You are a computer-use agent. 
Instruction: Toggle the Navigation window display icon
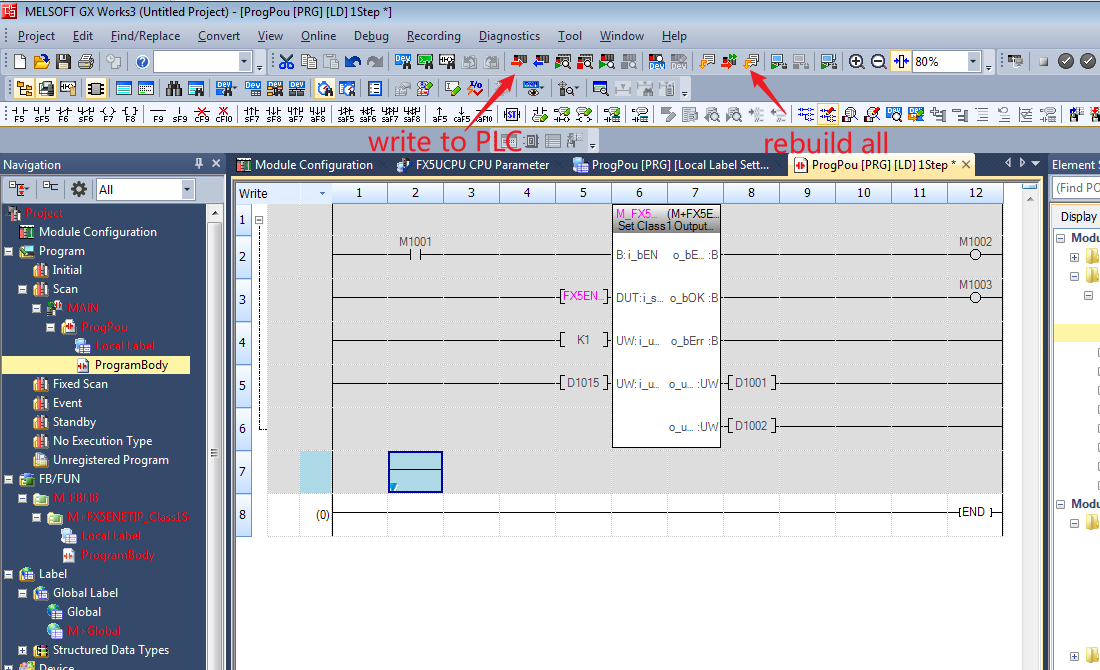coord(22,88)
